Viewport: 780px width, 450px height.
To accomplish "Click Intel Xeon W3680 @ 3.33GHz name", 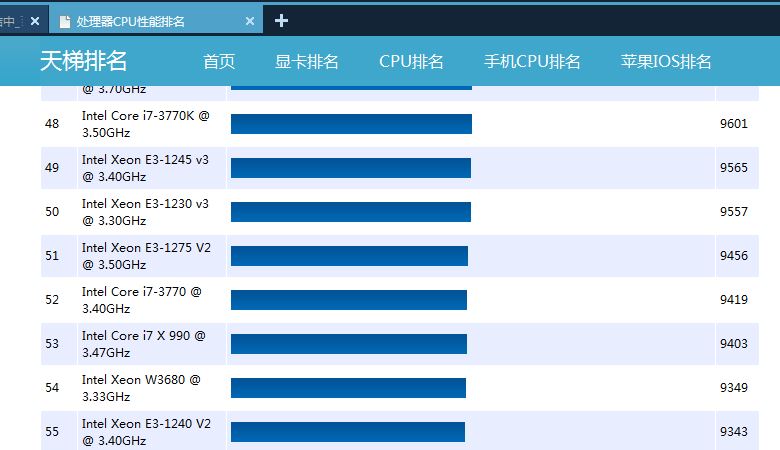I will point(141,388).
